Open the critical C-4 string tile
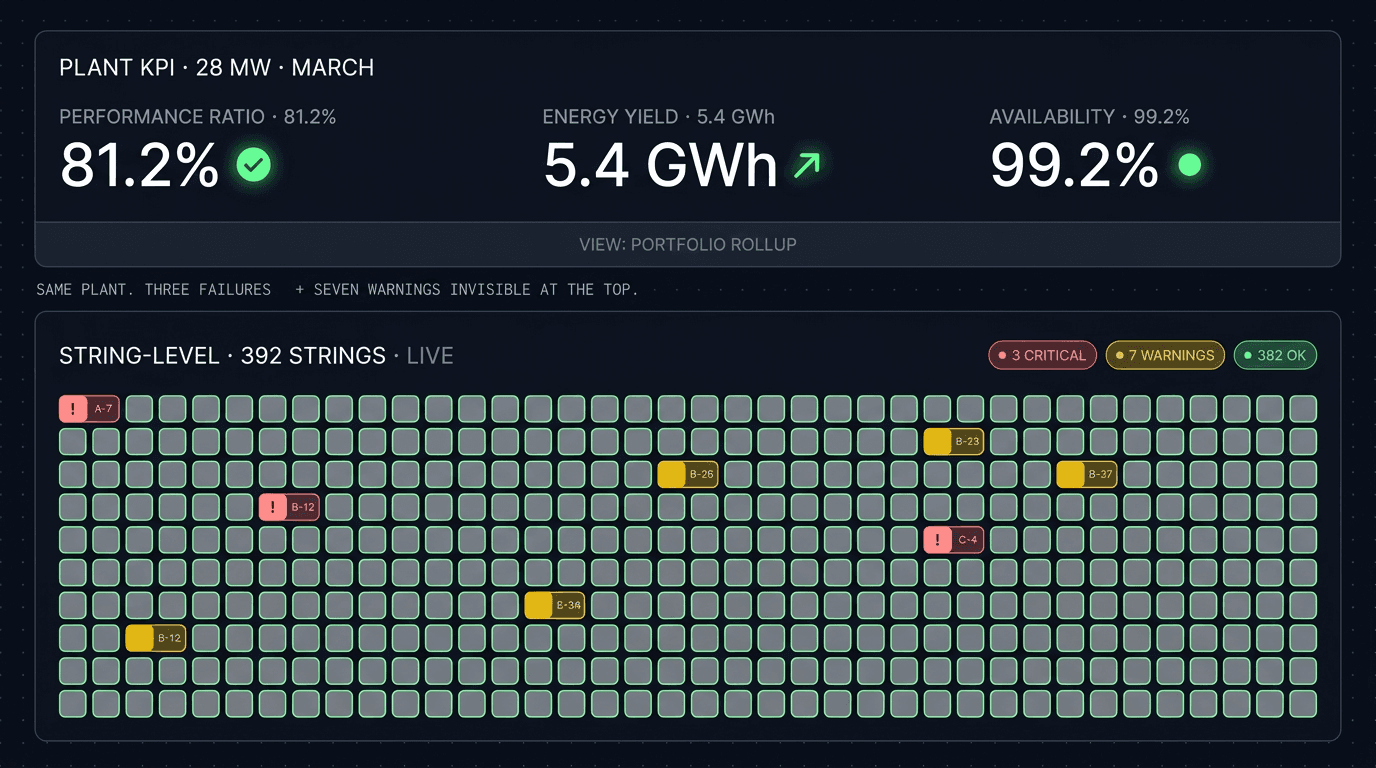Viewport: 1376px width, 768px height. [x=953, y=540]
